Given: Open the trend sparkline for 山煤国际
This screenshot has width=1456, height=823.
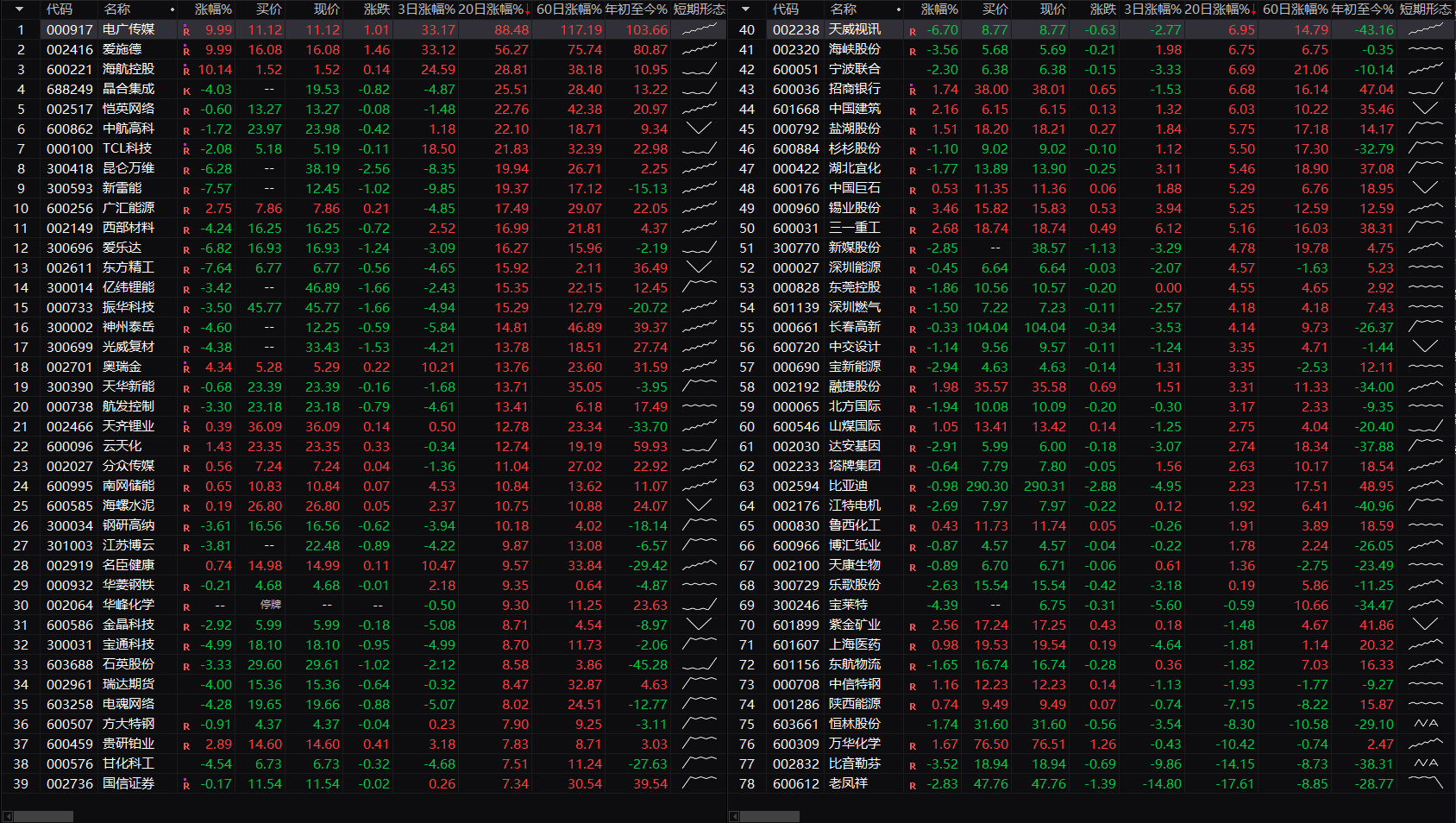Looking at the screenshot, I should point(1426,426).
